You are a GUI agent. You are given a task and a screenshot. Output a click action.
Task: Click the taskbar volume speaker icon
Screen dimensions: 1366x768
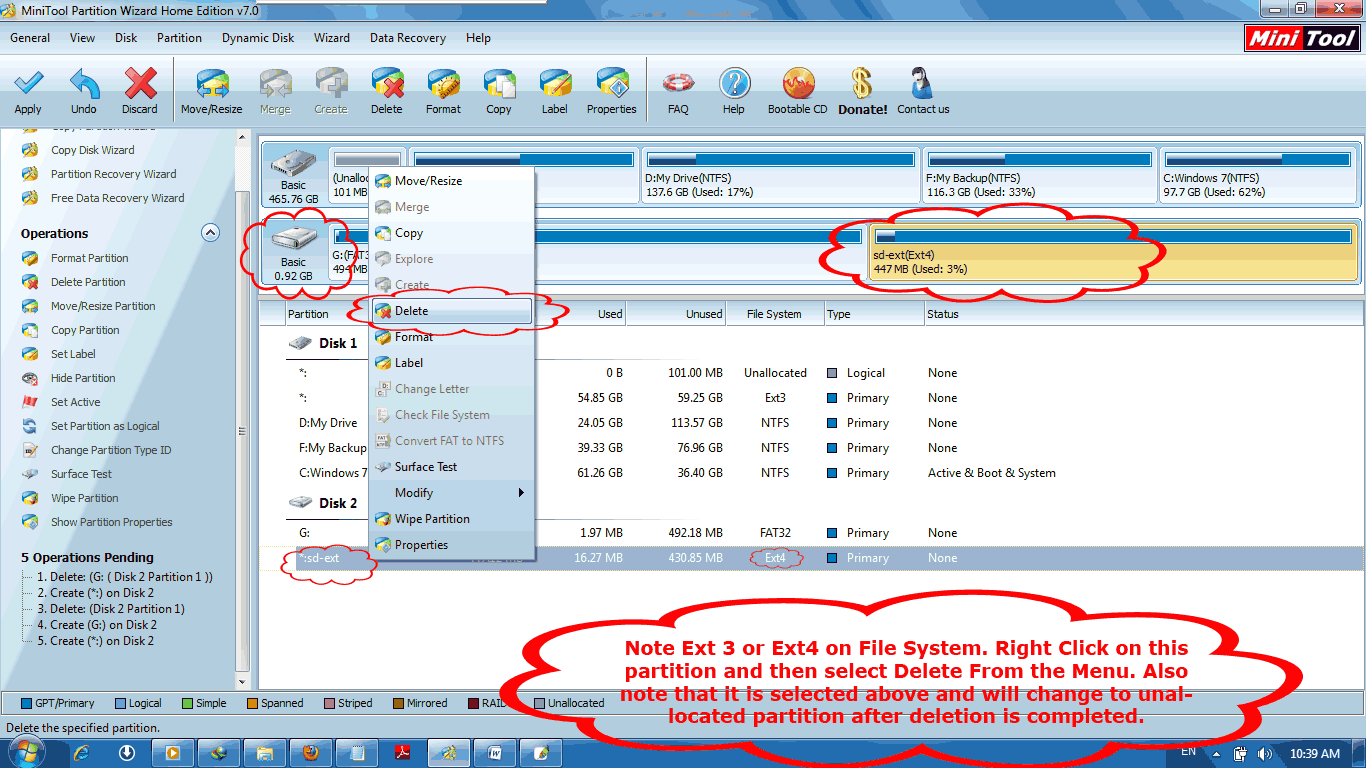[x=1265, y=753]
